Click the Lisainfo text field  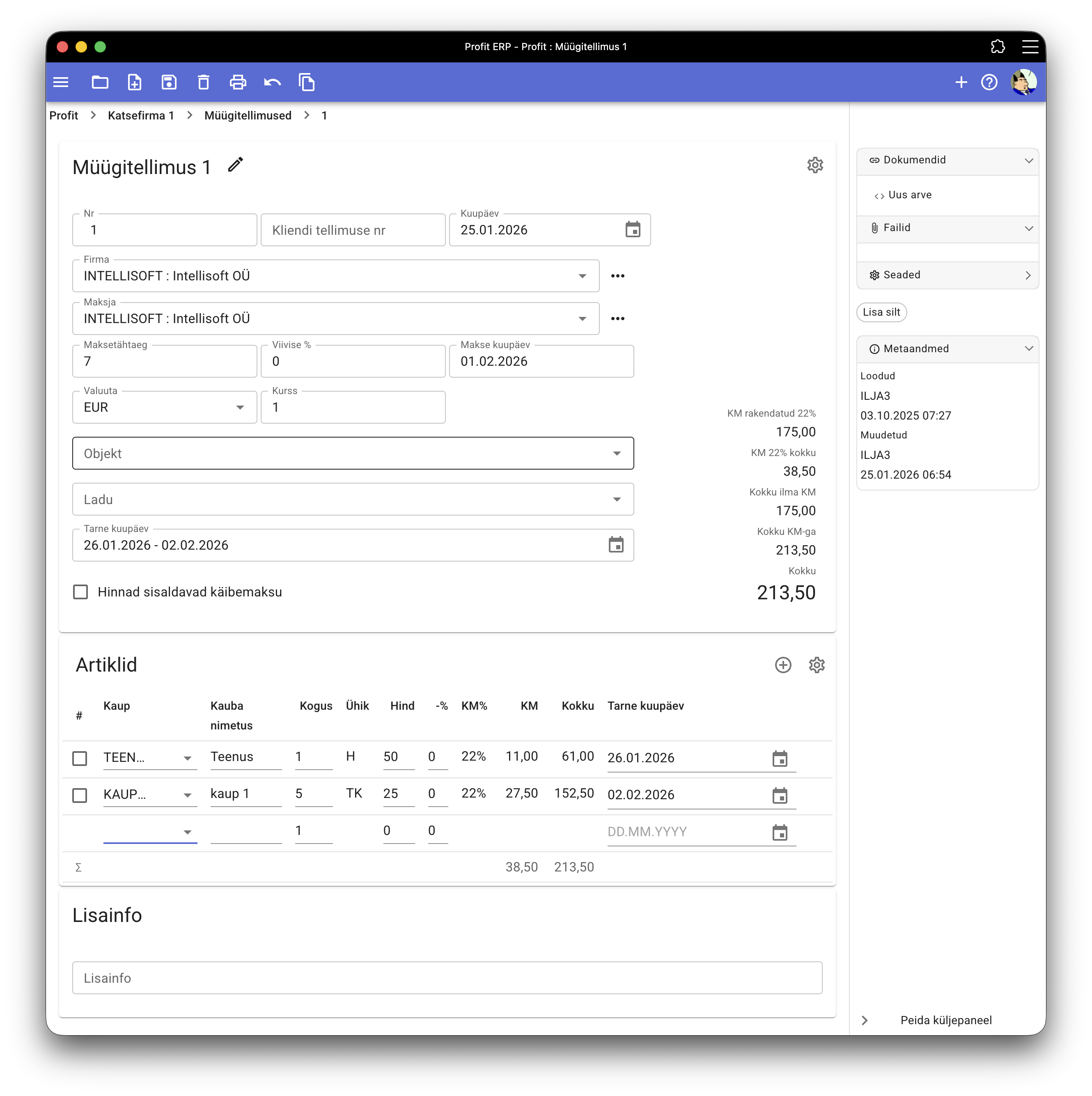click(447, 978)
